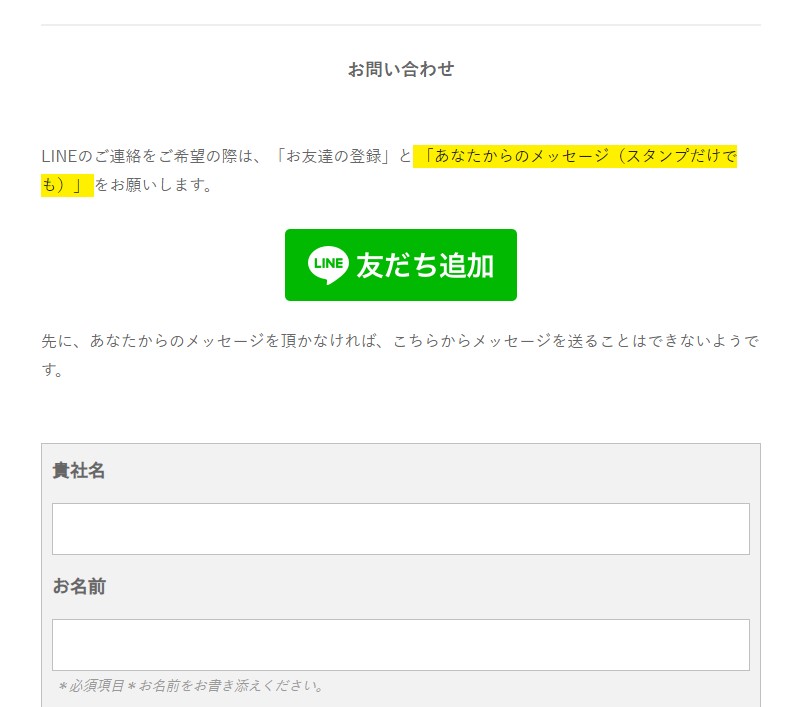The height and width of the screenshot is (707, 807).
Task: Select the お問い合わせ heading
Action: coord(400,69)
